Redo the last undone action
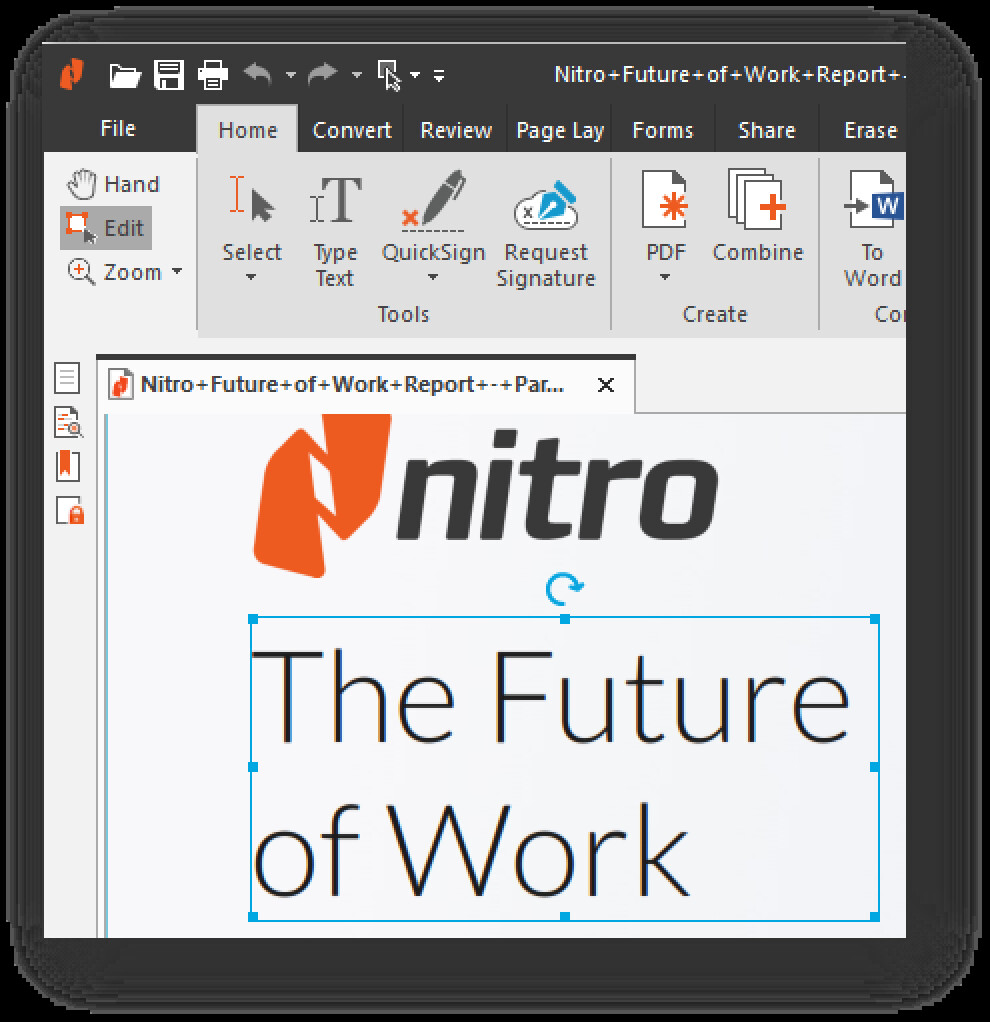This screenshot has height=1022, width=990. point(323,74)
